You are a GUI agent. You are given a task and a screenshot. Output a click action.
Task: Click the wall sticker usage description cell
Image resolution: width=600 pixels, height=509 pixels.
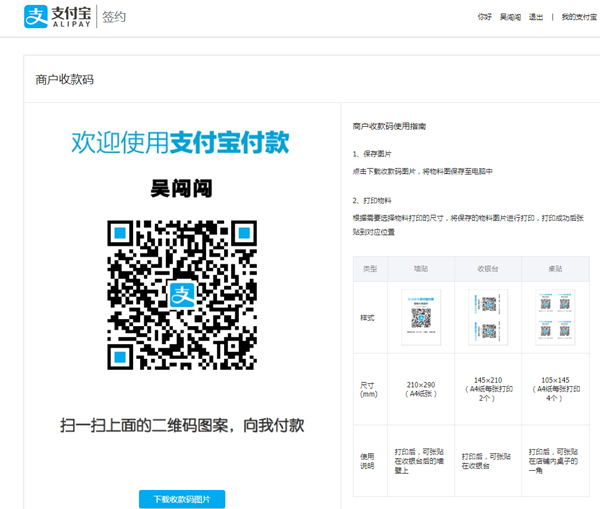tap(421, 461)
